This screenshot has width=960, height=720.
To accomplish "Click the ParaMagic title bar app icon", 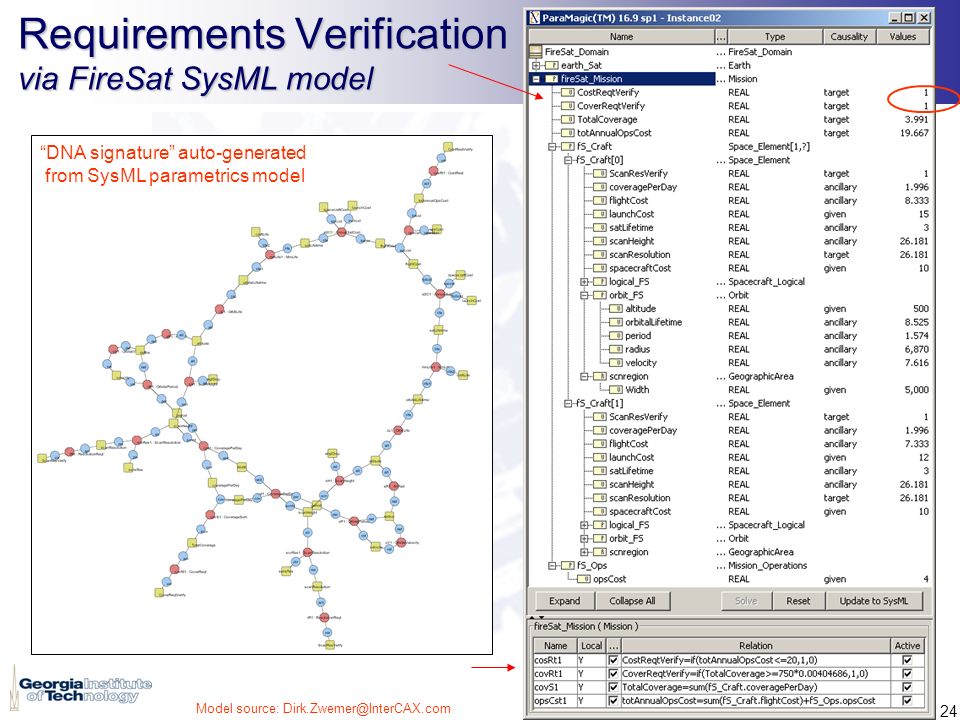I will tap(534, 18).
